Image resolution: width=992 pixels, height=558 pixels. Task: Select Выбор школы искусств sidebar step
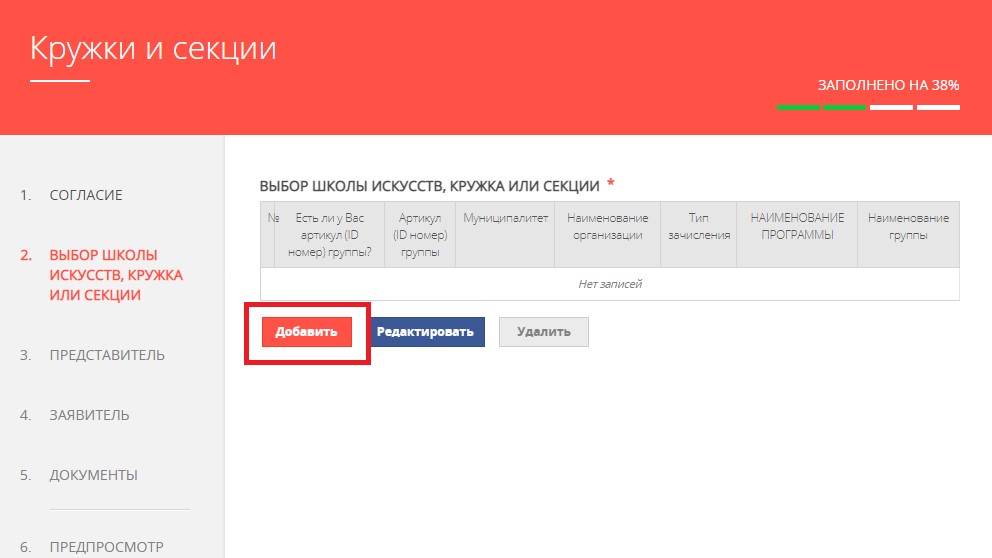coord(102,275)
